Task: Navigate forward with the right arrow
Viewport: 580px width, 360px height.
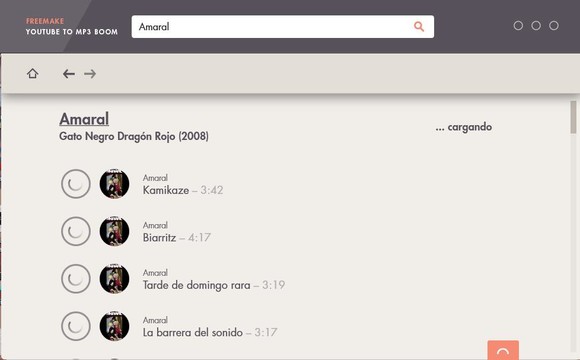Action: click(90, 74)
